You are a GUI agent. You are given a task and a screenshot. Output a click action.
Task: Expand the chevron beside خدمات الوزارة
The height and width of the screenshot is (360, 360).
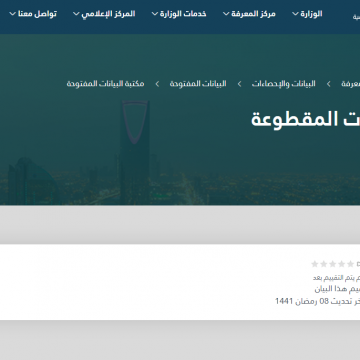pyautogui.click(x=155, y=14)
